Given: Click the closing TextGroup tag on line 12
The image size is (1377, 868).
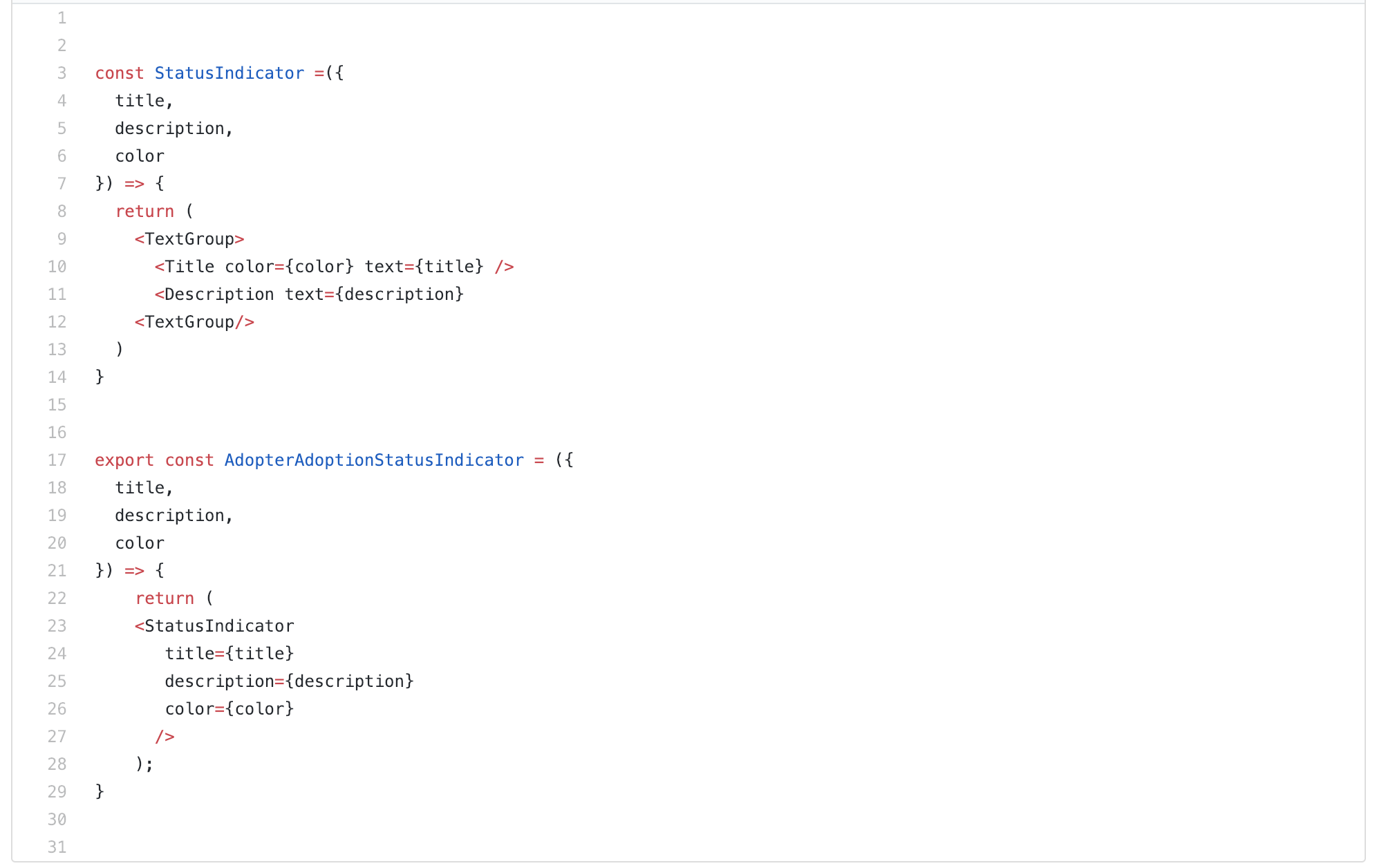Looking at the screenshot, I should click(194, 322).
